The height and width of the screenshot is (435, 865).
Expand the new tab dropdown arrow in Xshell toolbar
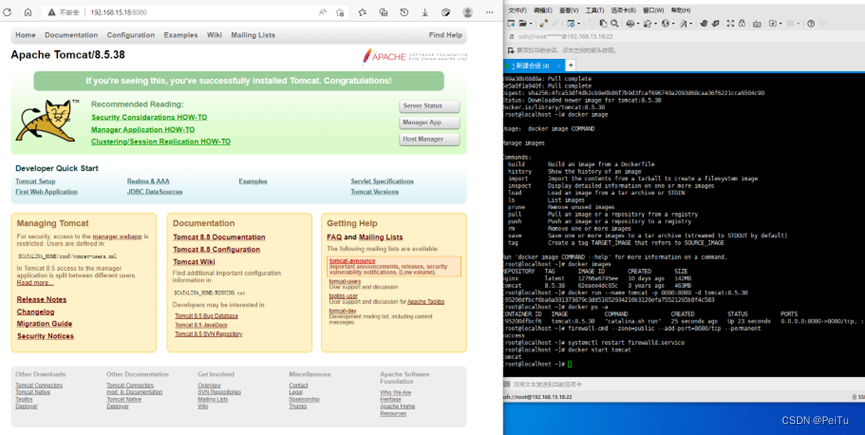click(781, 24)
